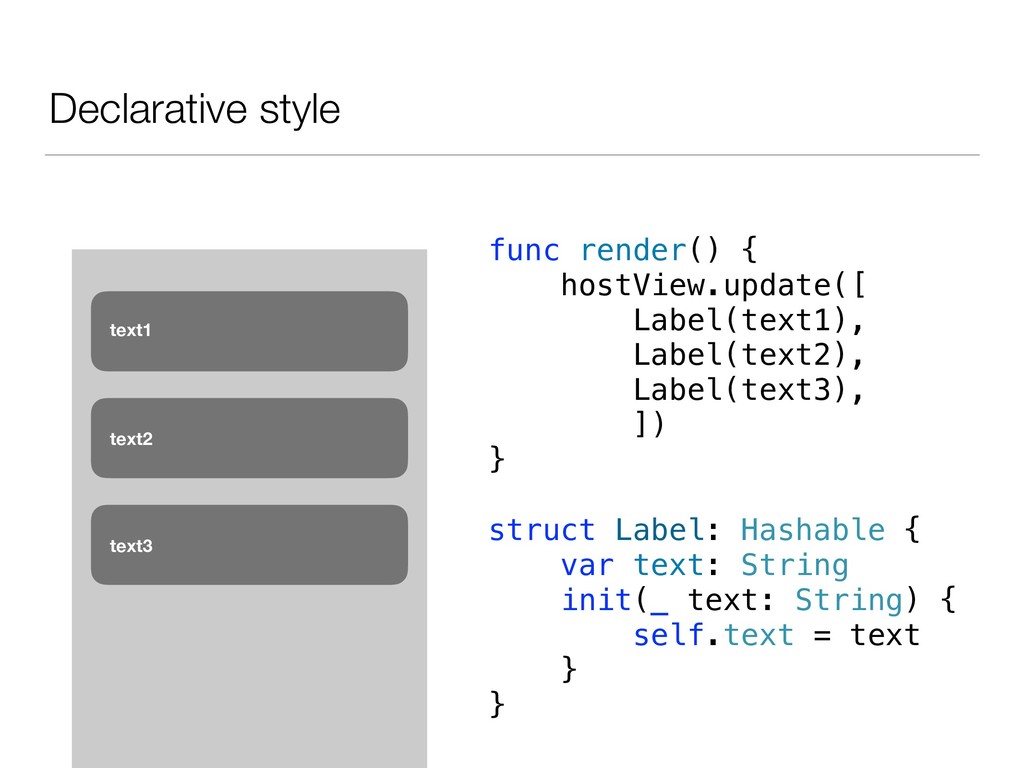Select the 'Declarative style' slide title

click(195, 109)
